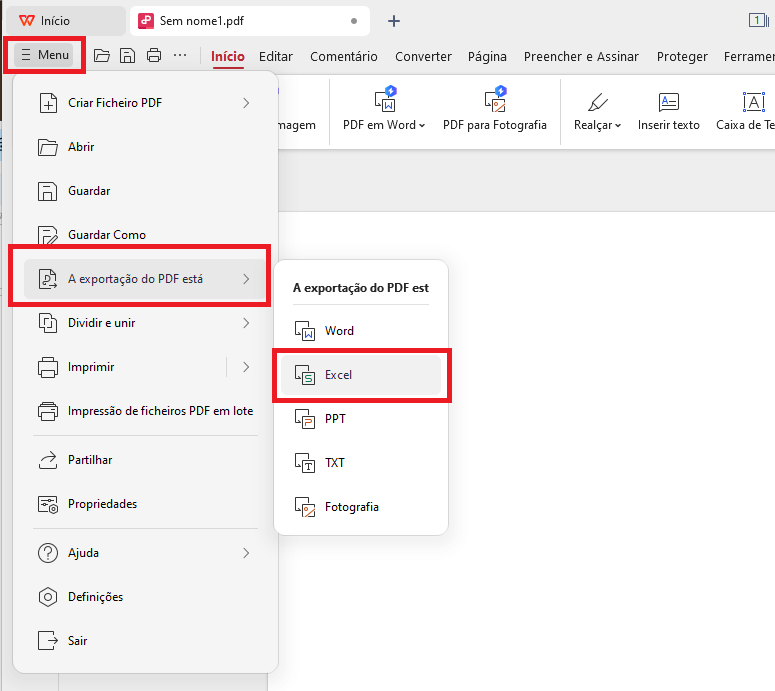Click the save disk toolbar icon

tap(128, 55)
